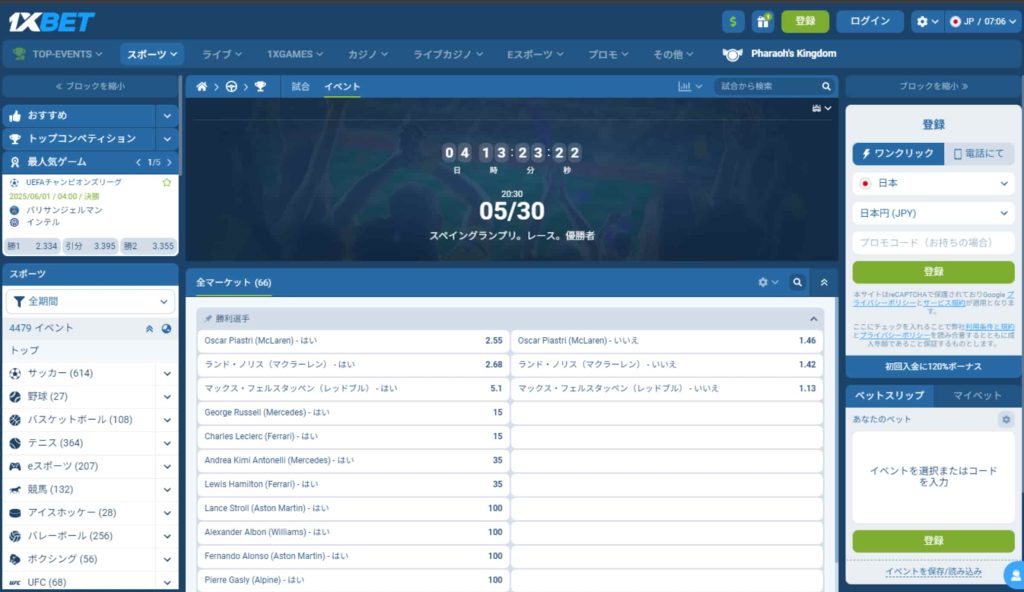
Task: Favorite the UEFA Champions League match star
Action: 167,182
